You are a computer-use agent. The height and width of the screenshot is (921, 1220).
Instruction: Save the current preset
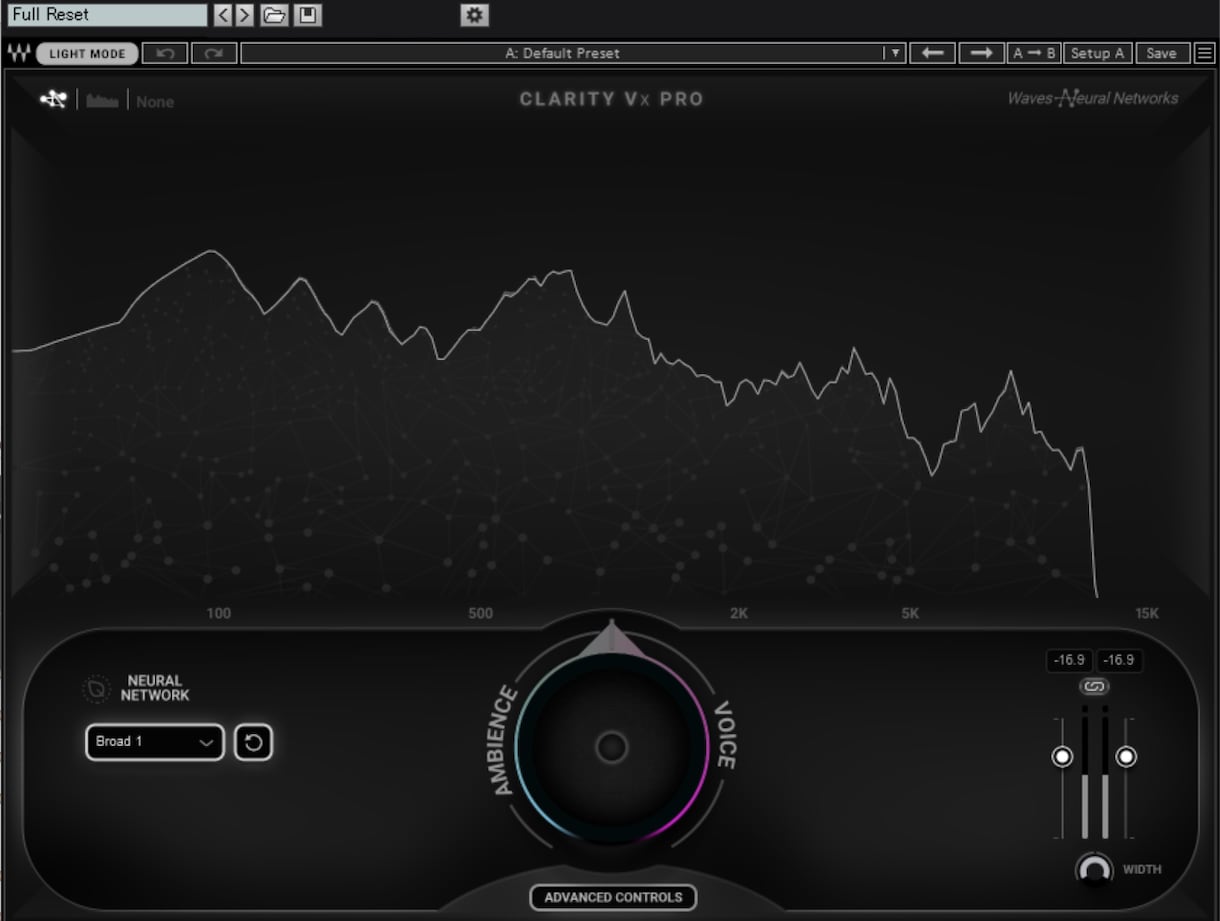pos(1161,53)
